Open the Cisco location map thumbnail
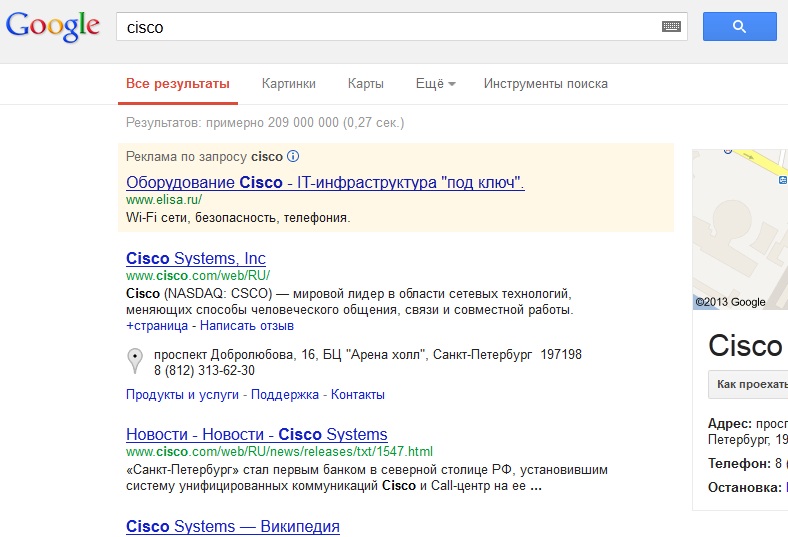 740,229
